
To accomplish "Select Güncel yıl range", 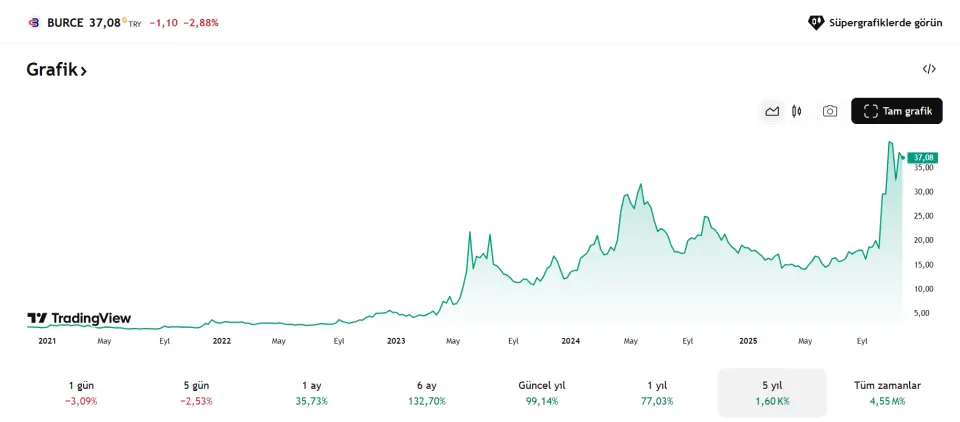I will [542, 392].
